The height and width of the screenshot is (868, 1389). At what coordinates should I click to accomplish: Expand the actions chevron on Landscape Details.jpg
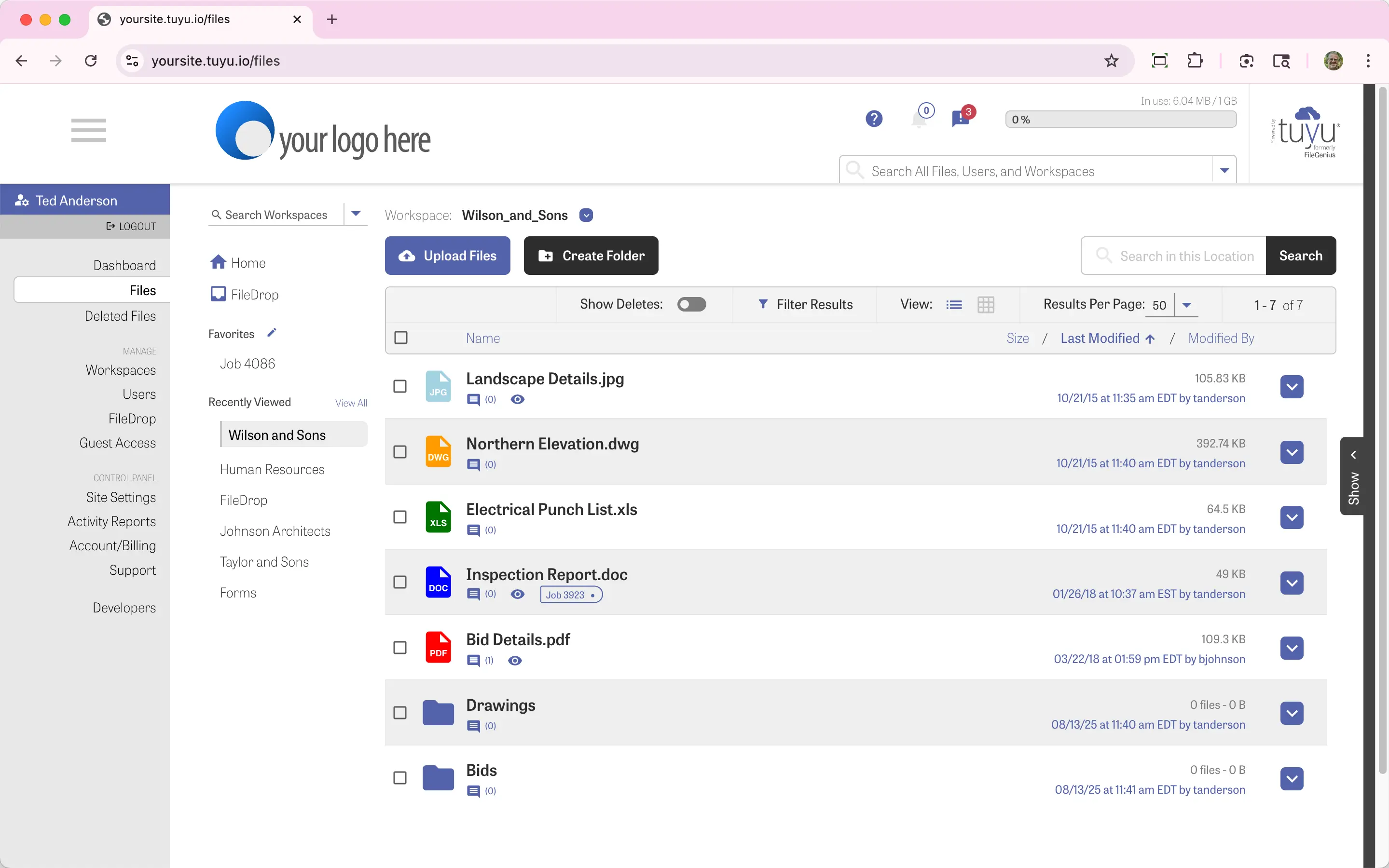click(x=1292, y=387)
